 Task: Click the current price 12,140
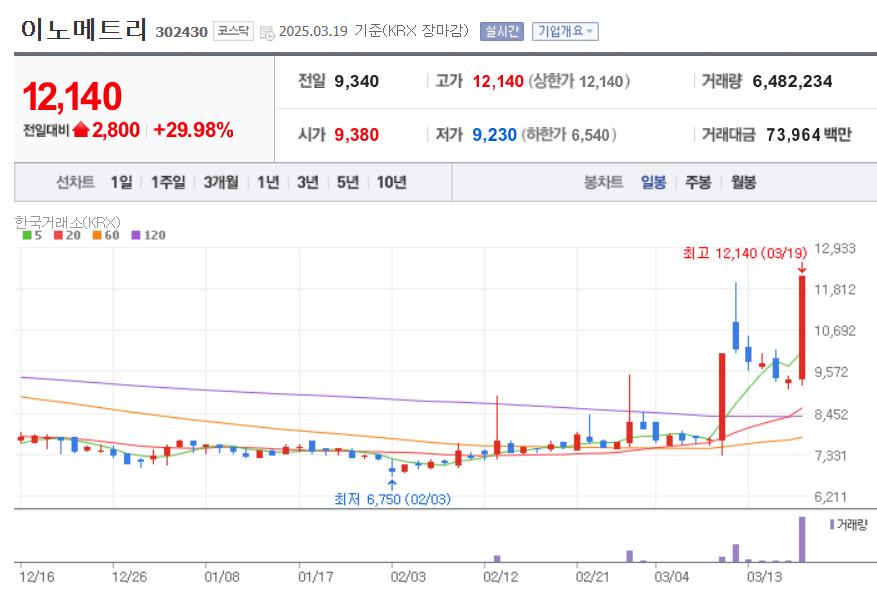point(72,97)
